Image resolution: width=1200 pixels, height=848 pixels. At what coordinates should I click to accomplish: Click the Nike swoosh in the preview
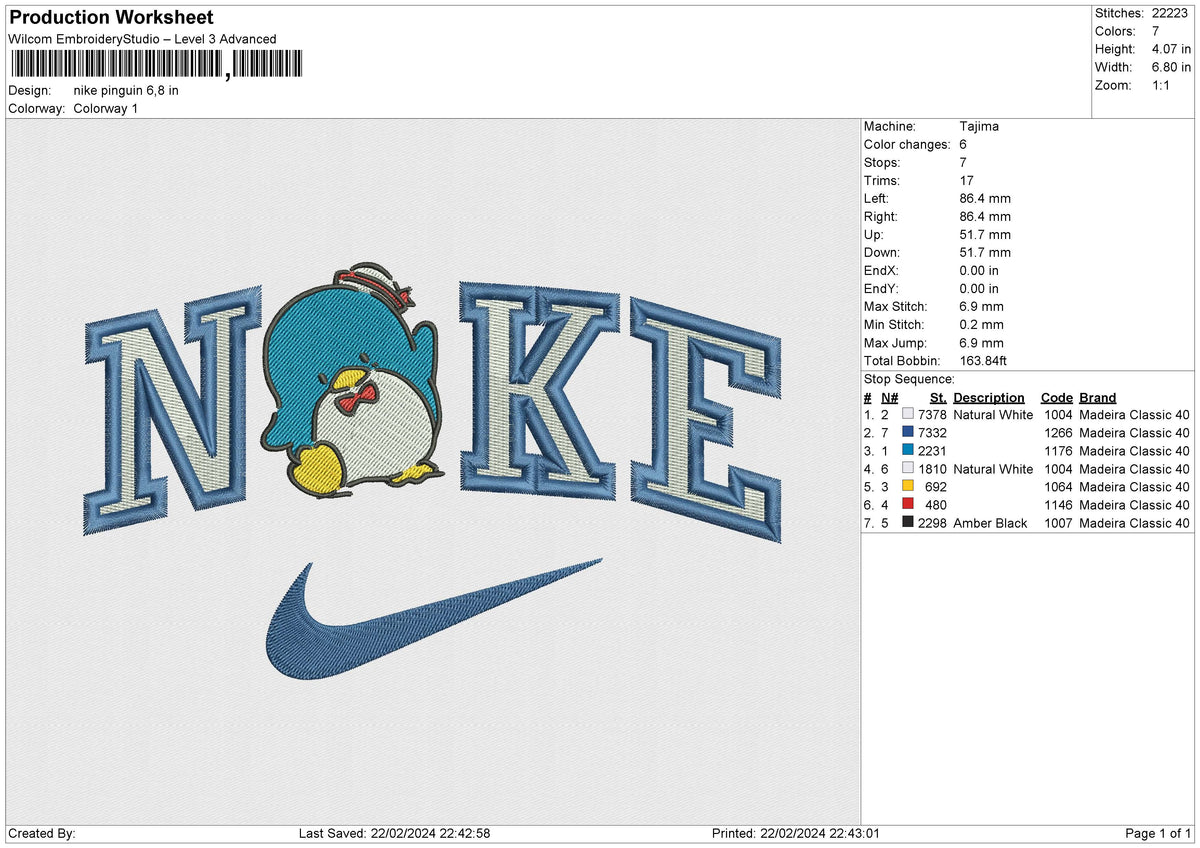(433, 617)
